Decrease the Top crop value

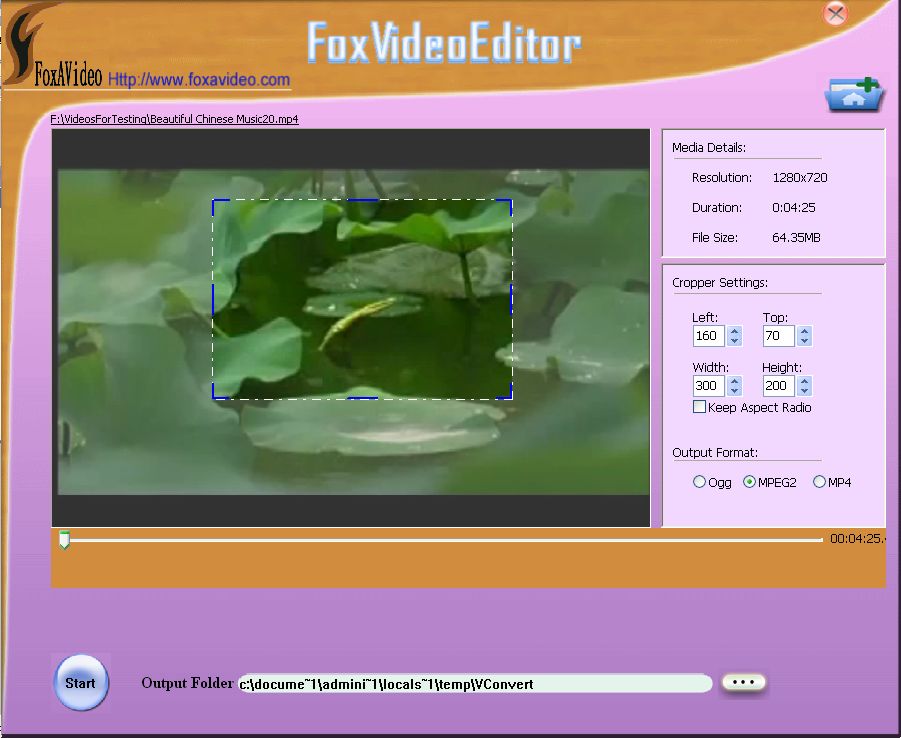804,341
